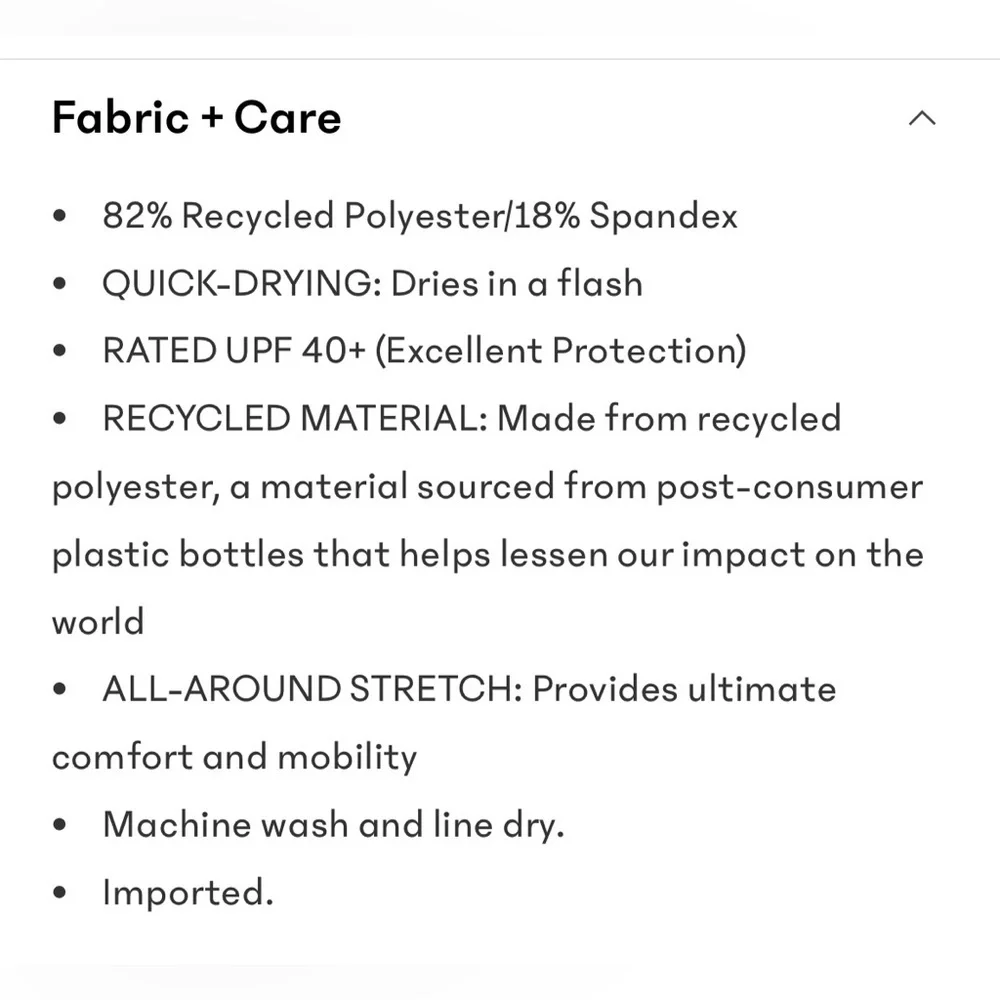Click the standalone word world
The image size is (1000, 1000).
(98, 621)
